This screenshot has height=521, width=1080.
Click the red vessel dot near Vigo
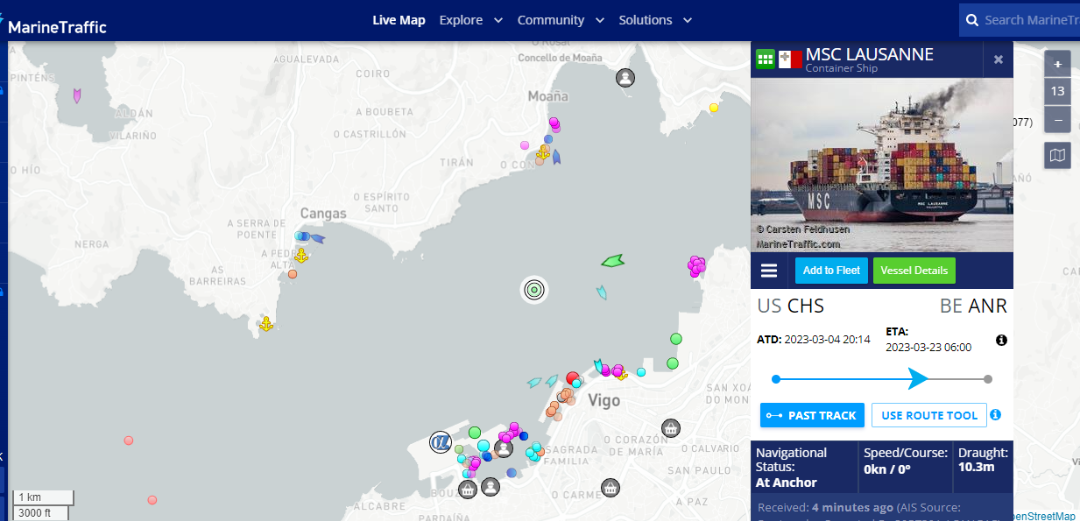(572, 378)
